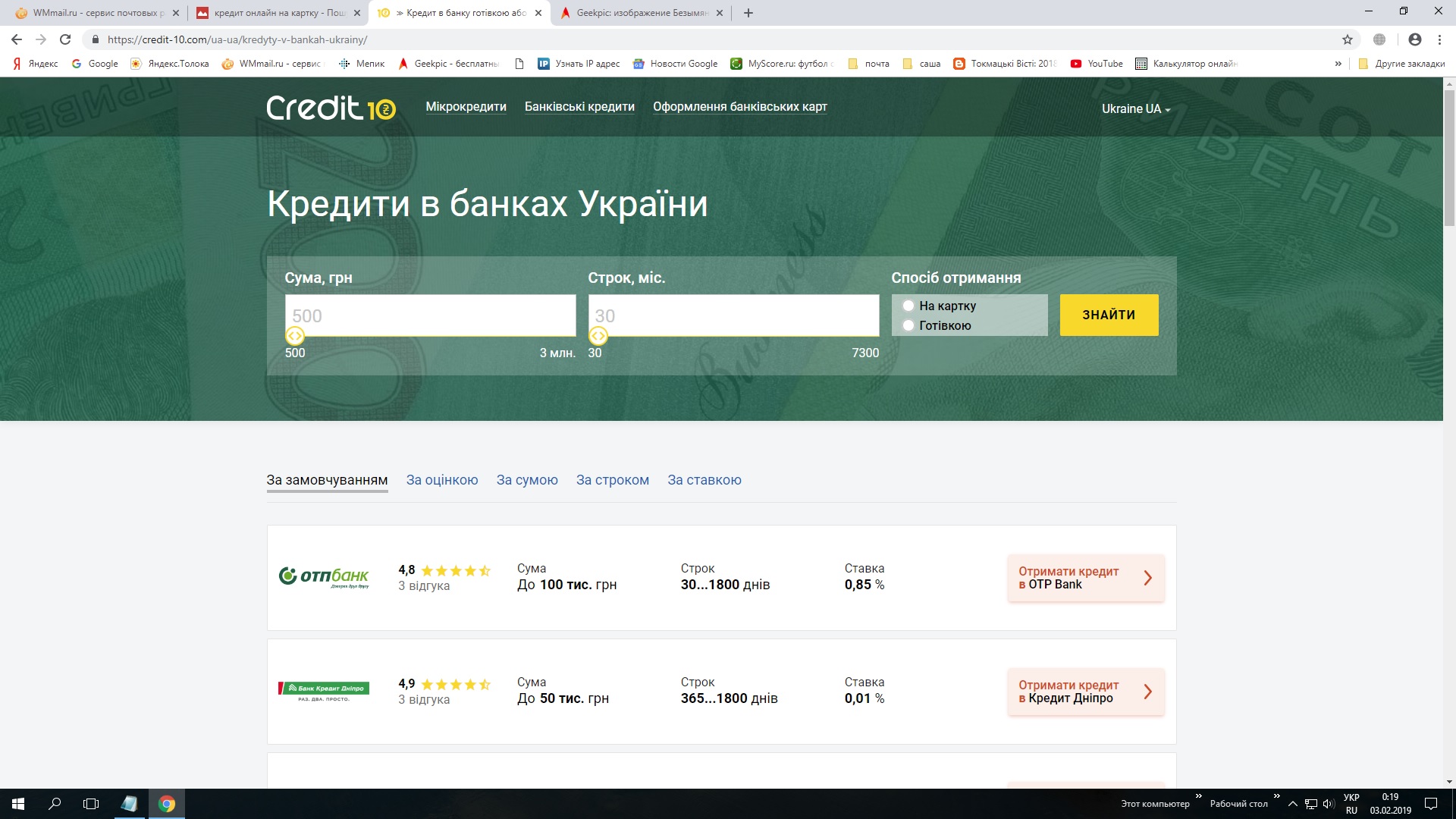This screenshot has width=1456, height=819.
Task: Click the yellow ЗНАЙТИ button
Action: (1109, 315)
